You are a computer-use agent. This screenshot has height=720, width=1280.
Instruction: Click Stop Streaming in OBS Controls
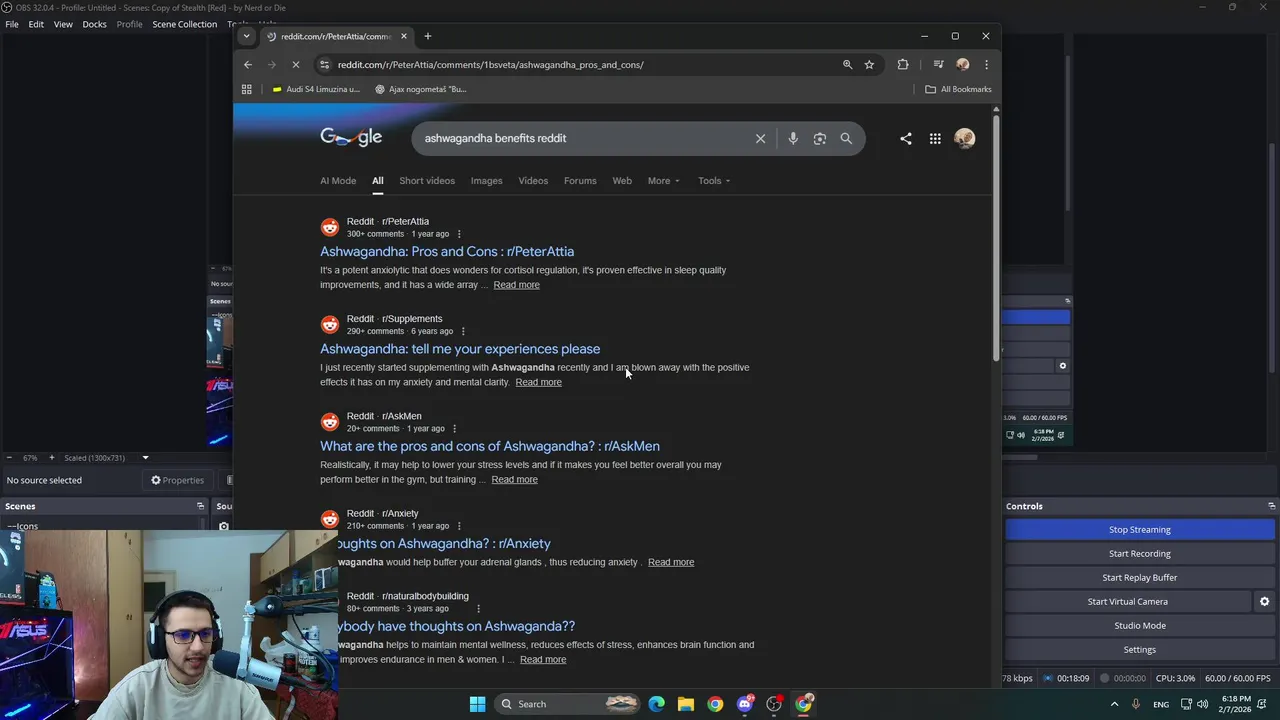point(1139,530)
